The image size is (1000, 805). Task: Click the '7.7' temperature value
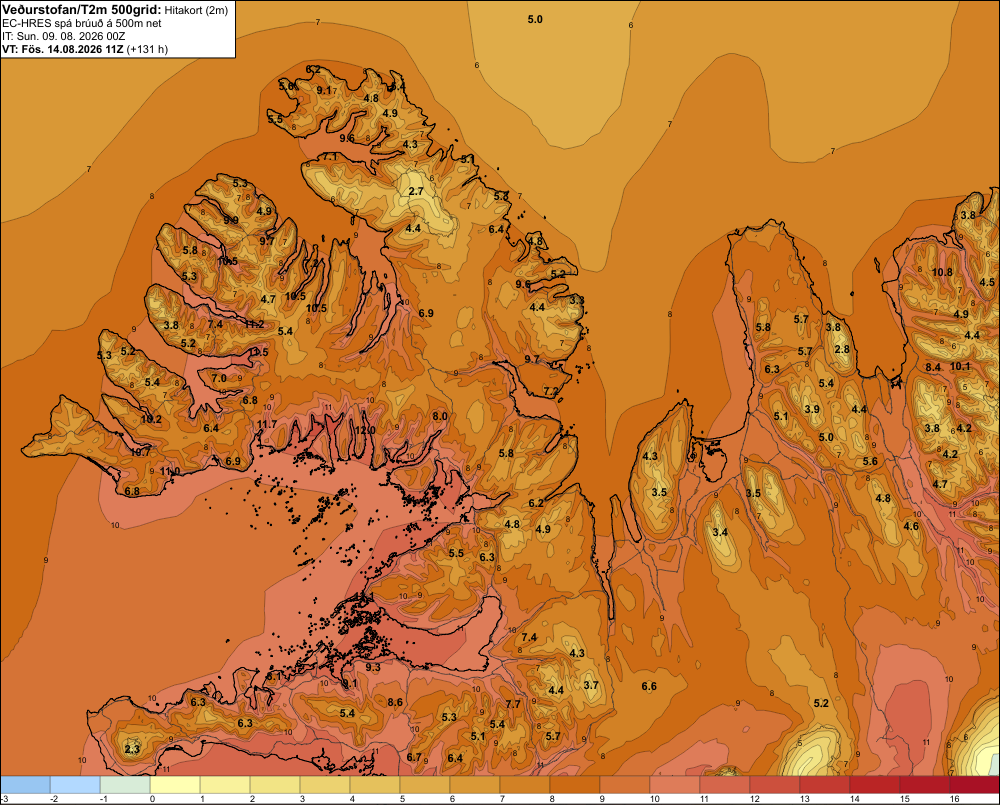[513, 704]
